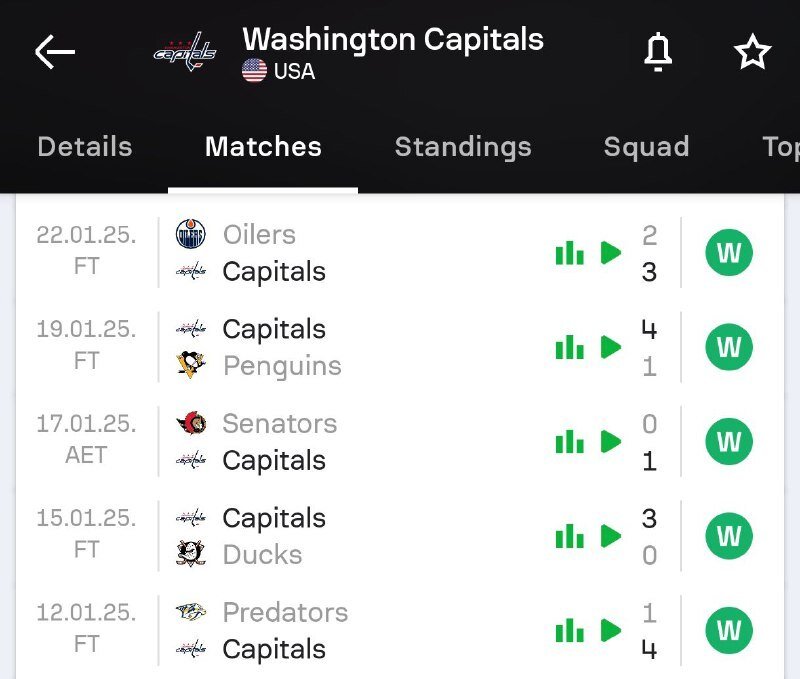Open the Oilers team name link

[259, 235]
